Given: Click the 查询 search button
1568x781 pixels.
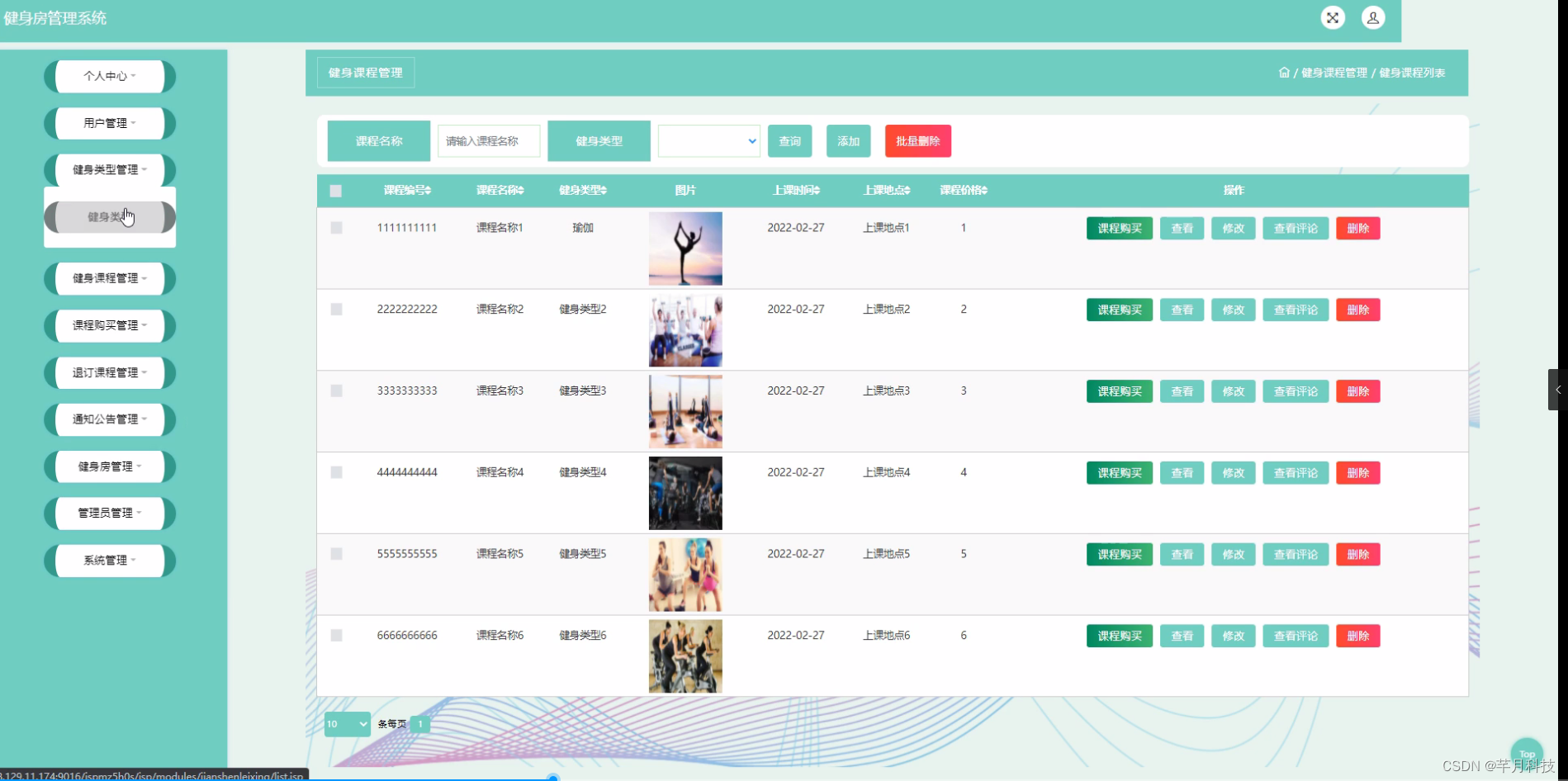Looking at the screenshot, I should click(x=789, y=141).
